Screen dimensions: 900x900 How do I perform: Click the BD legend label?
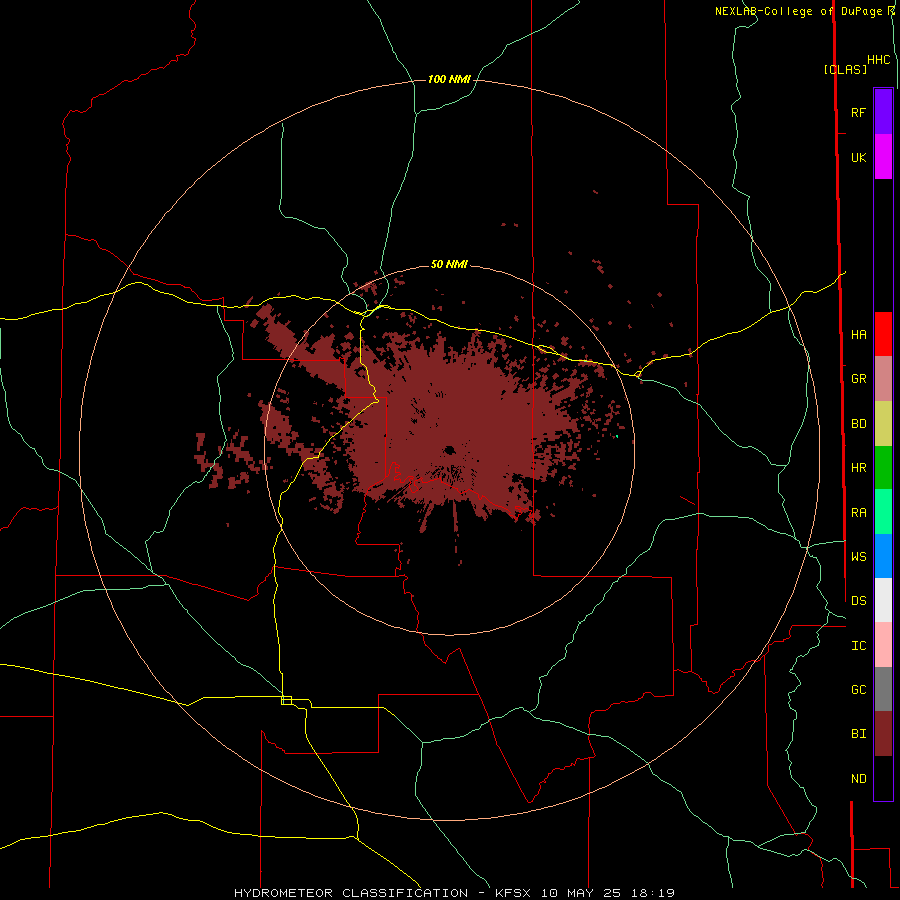(x=858, y=424)
